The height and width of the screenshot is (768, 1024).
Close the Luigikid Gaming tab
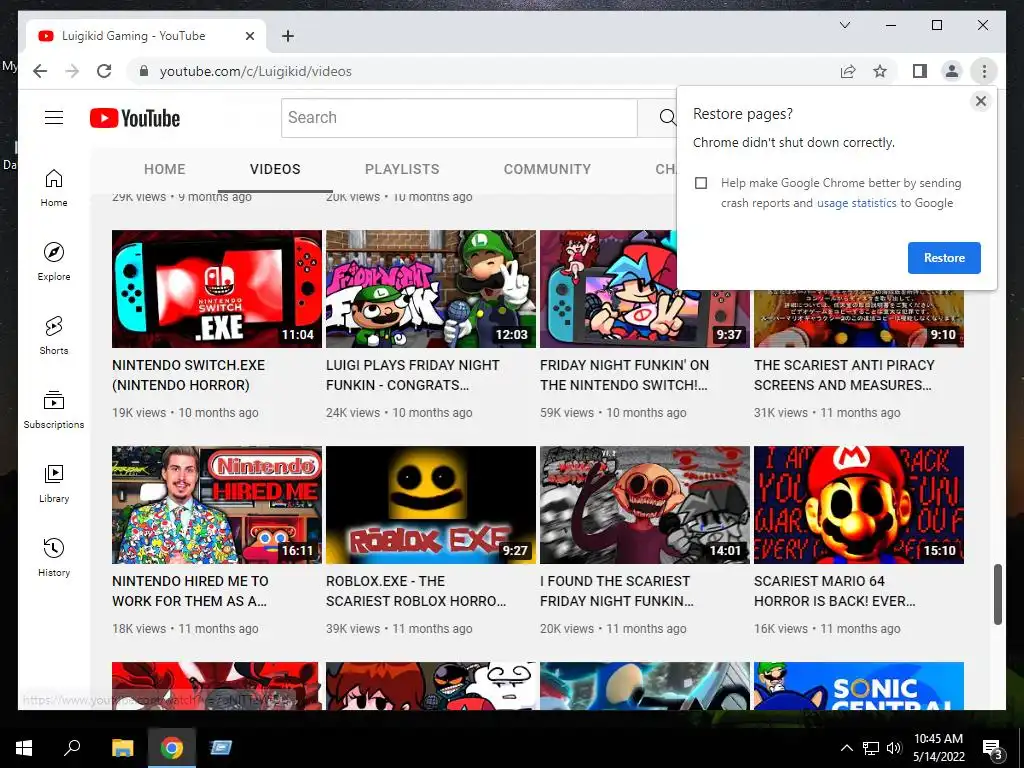tap(249, 36)
